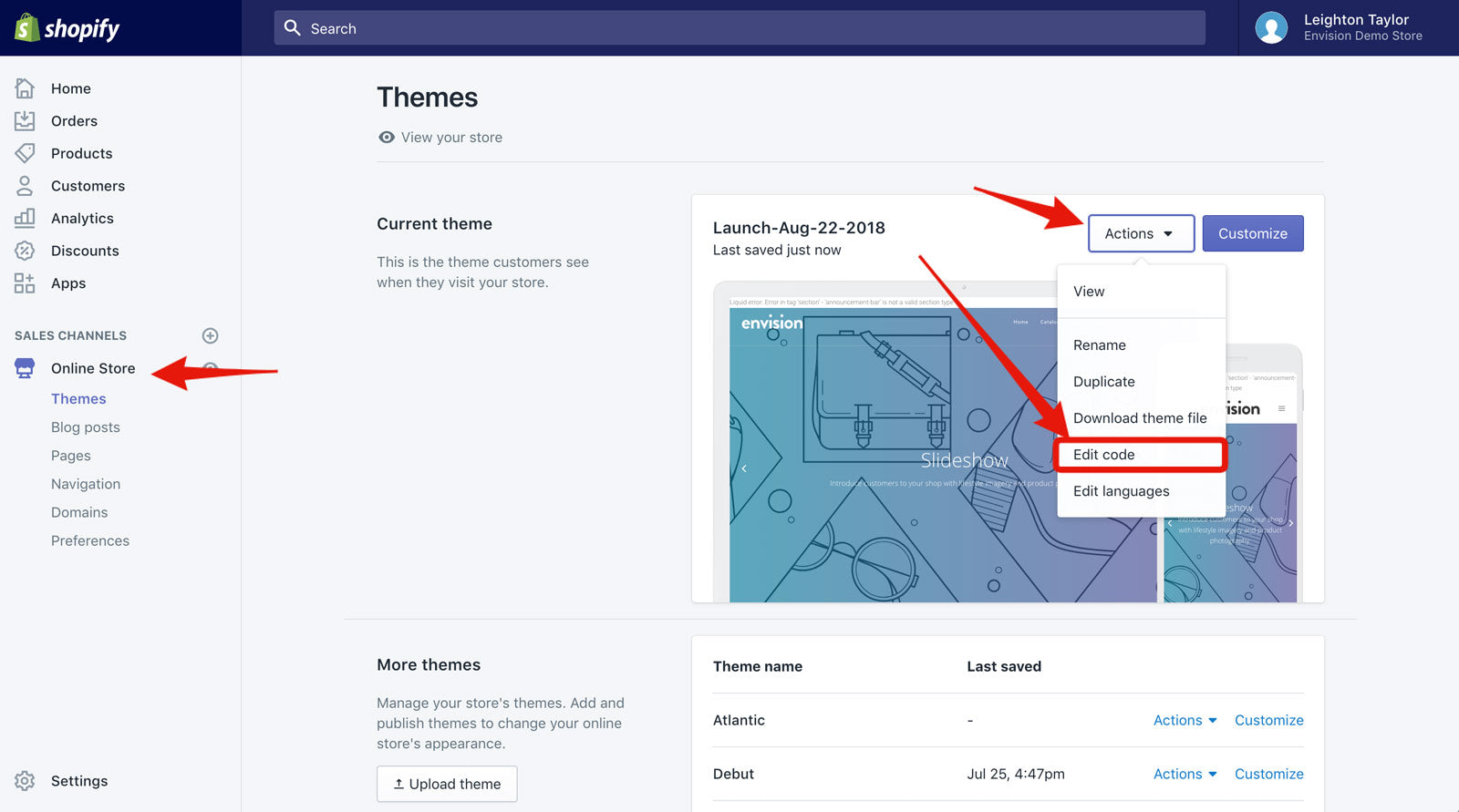Open Blog posts under Online Store
The image size is (1459, 812).
pyautogui.click(x=86, y=427)
